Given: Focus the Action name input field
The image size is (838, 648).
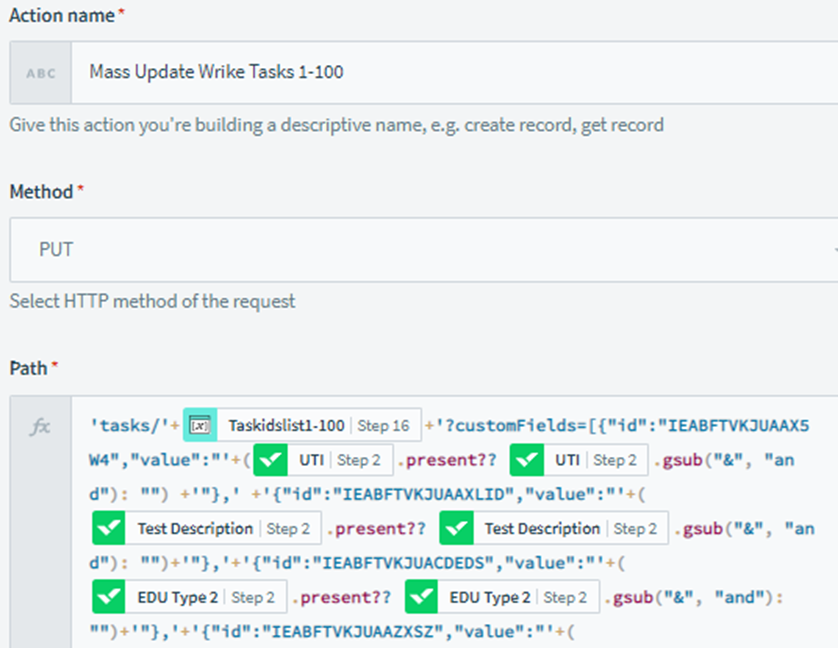Looking at the screenshot, I should click(x=450, y=72).
